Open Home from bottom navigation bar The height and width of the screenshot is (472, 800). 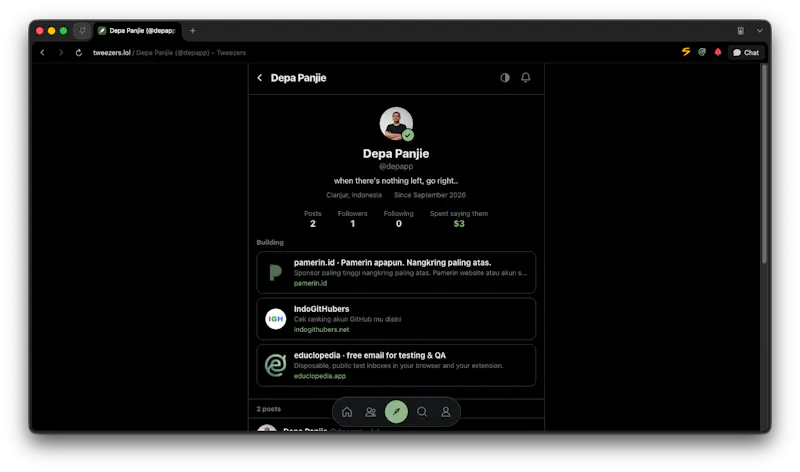point(347,412)
